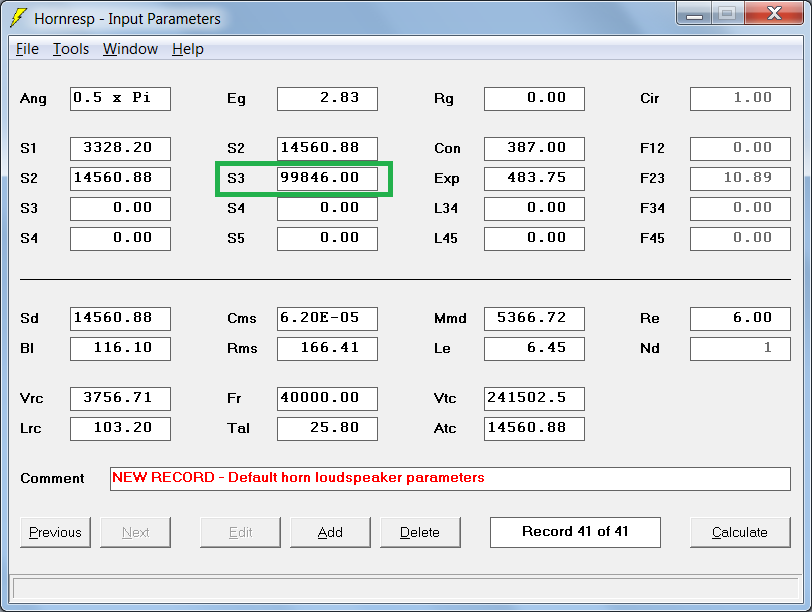This screenshot has width=812, height=612.
Task: Click the L45 input field
Action: (x=534, y=239)
